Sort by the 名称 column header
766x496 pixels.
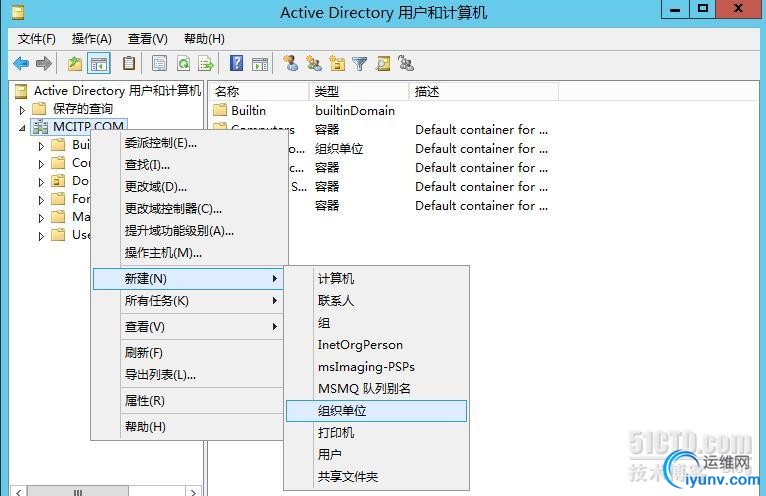(259, 91)
